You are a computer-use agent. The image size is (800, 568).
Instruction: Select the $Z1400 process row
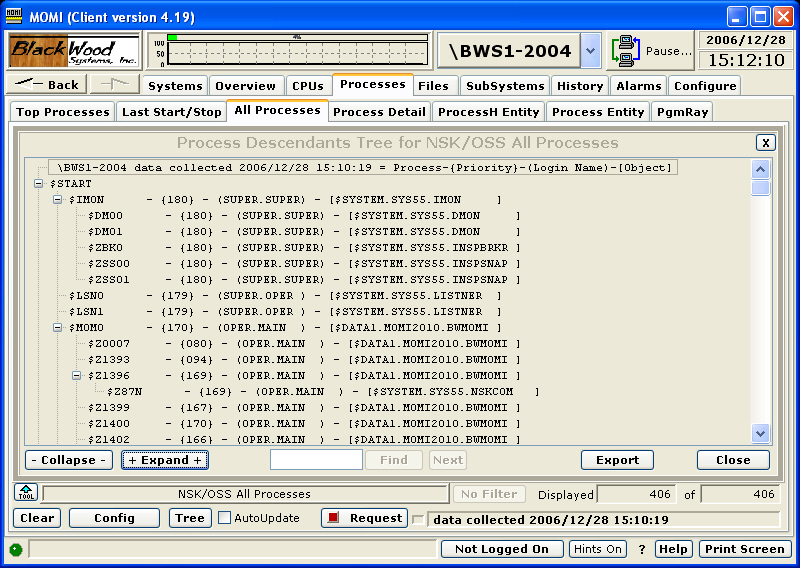pyautogui.click(x=303, y=424)
